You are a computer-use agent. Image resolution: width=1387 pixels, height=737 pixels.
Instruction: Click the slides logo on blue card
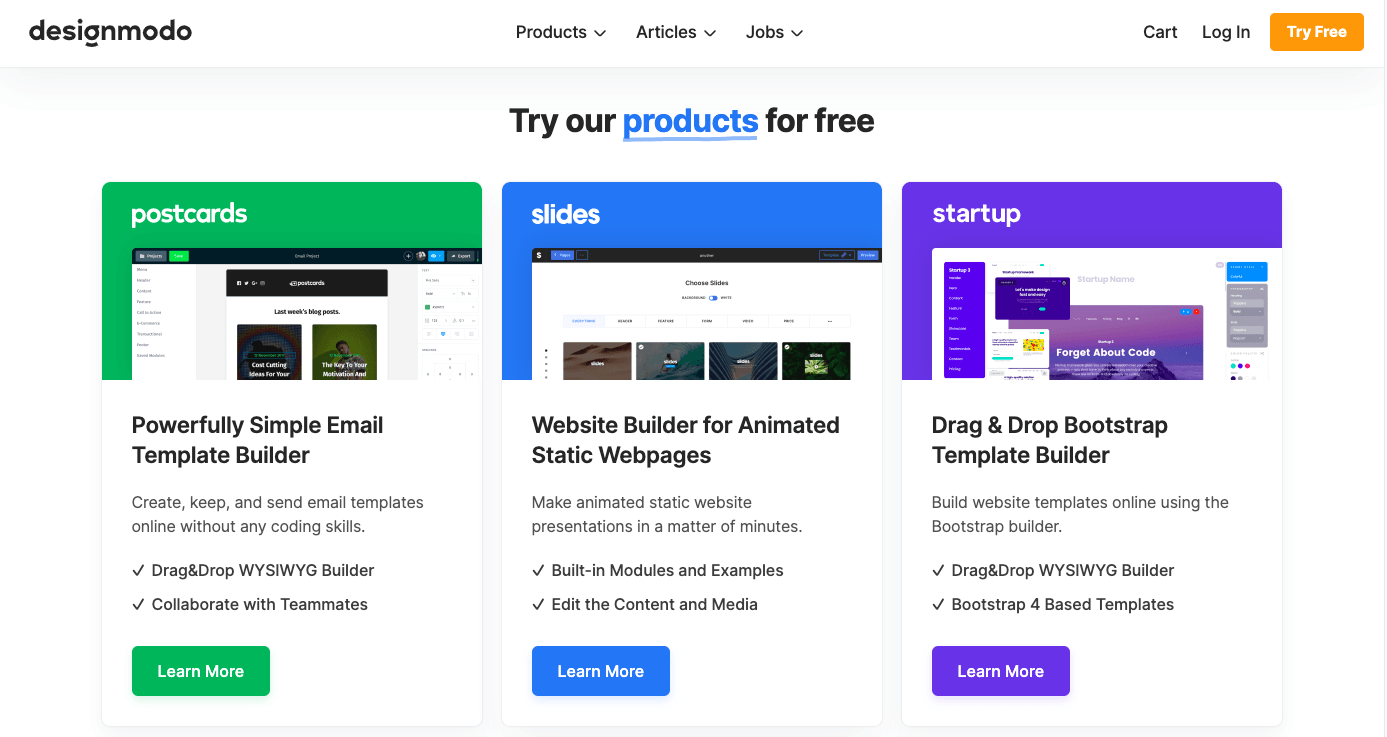point(566,214)
